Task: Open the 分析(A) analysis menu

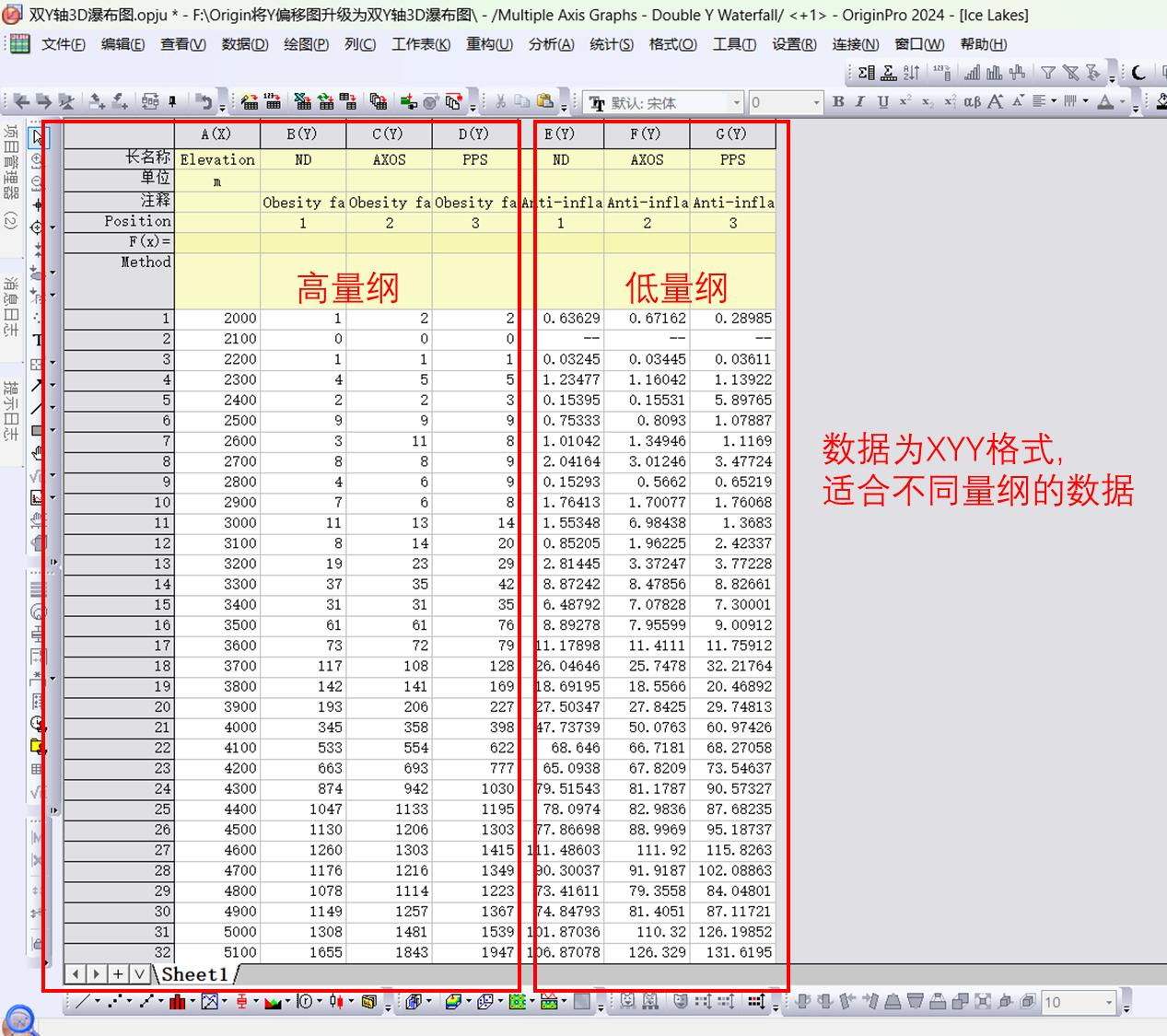Action: click(x=551, y=44)
